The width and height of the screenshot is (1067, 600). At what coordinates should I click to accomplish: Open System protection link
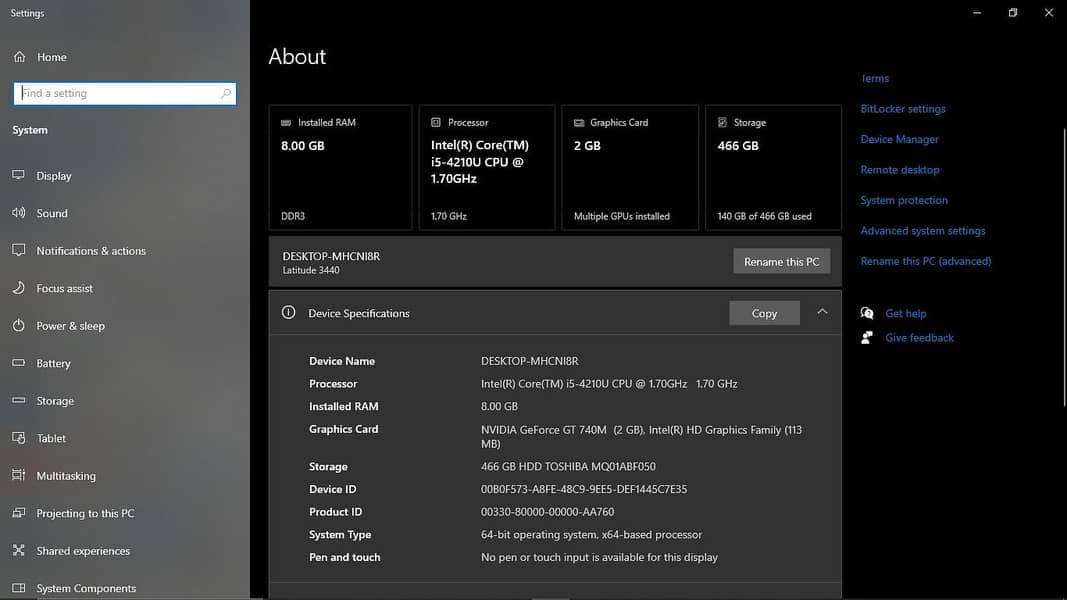click(904, 200)
